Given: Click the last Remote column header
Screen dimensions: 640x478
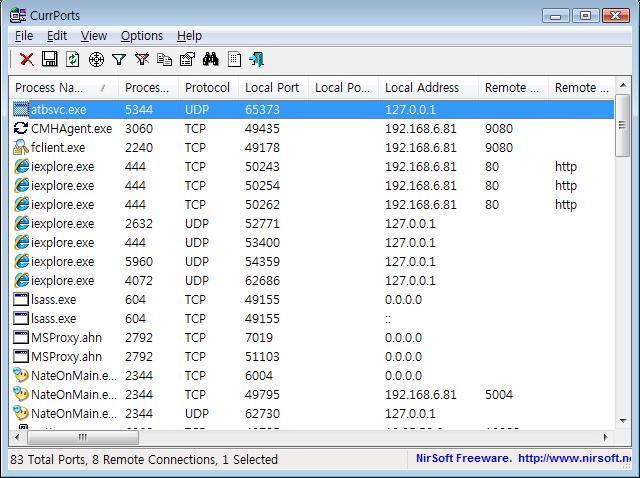Looking at the screenshot, I should pos(581,88).
